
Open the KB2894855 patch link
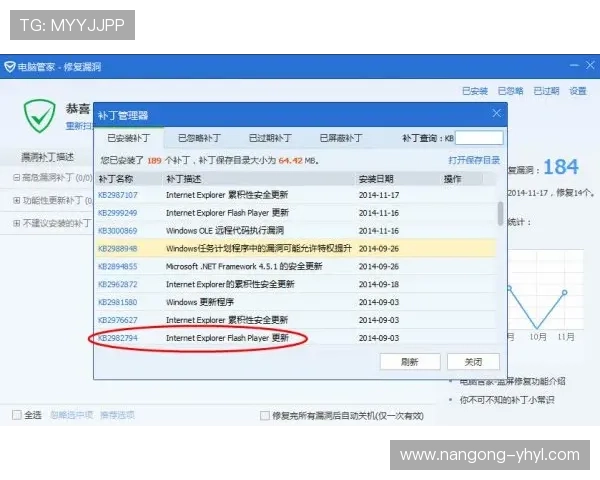coord(117,266)
